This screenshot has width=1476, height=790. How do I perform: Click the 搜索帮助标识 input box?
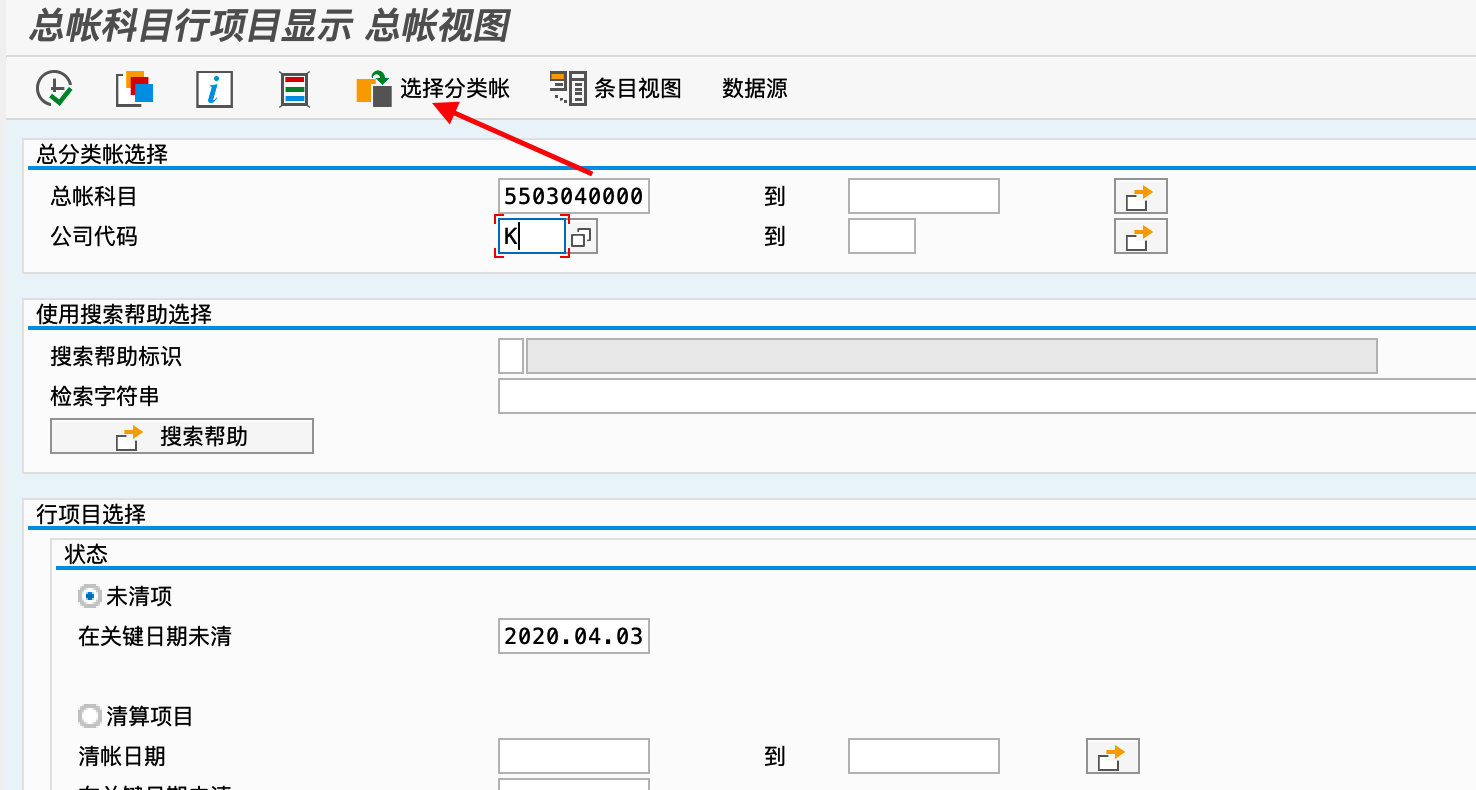coord(510,355)
